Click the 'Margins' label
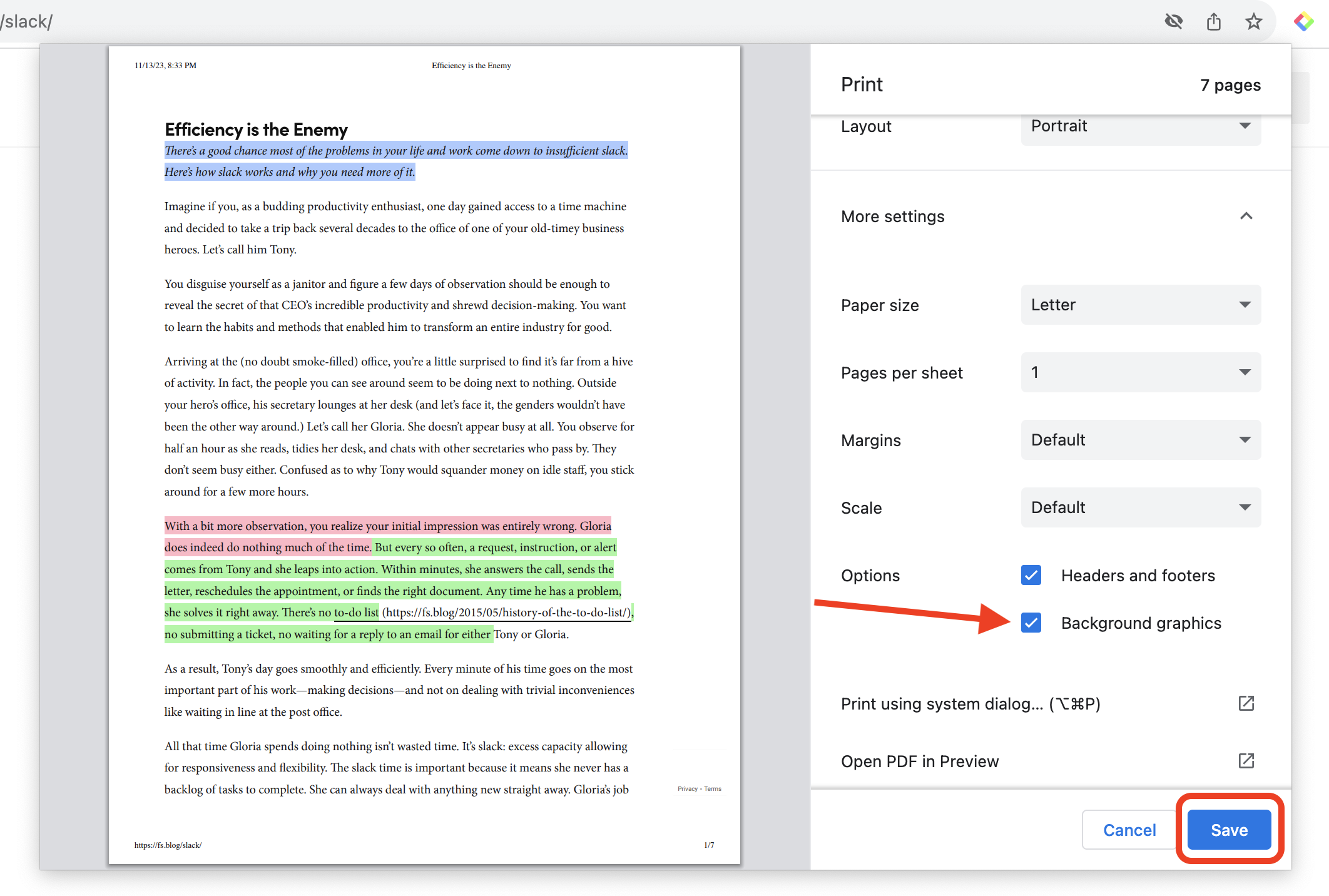This screenshot has height=896, width=1329. (870, 440)
